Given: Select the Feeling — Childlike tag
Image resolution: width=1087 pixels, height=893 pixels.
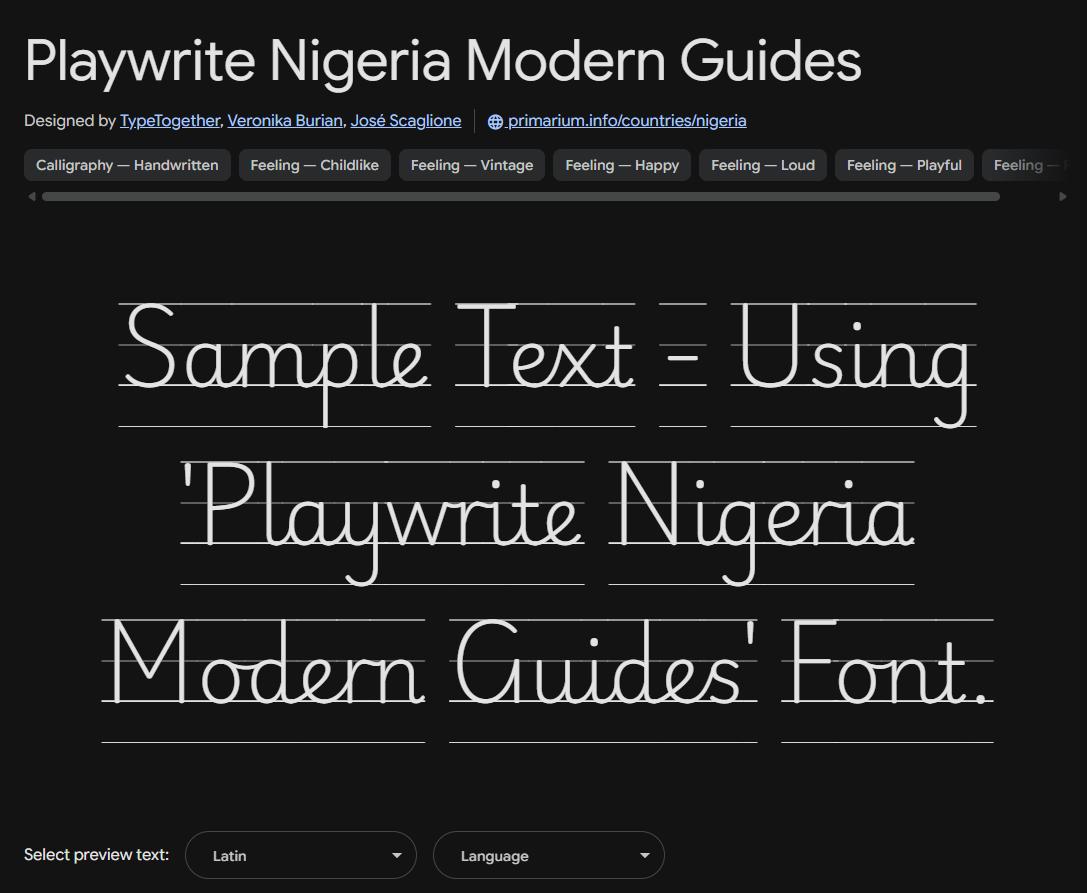Looking at the screenshot, I should pyautogui.click(x=315, y=165).
